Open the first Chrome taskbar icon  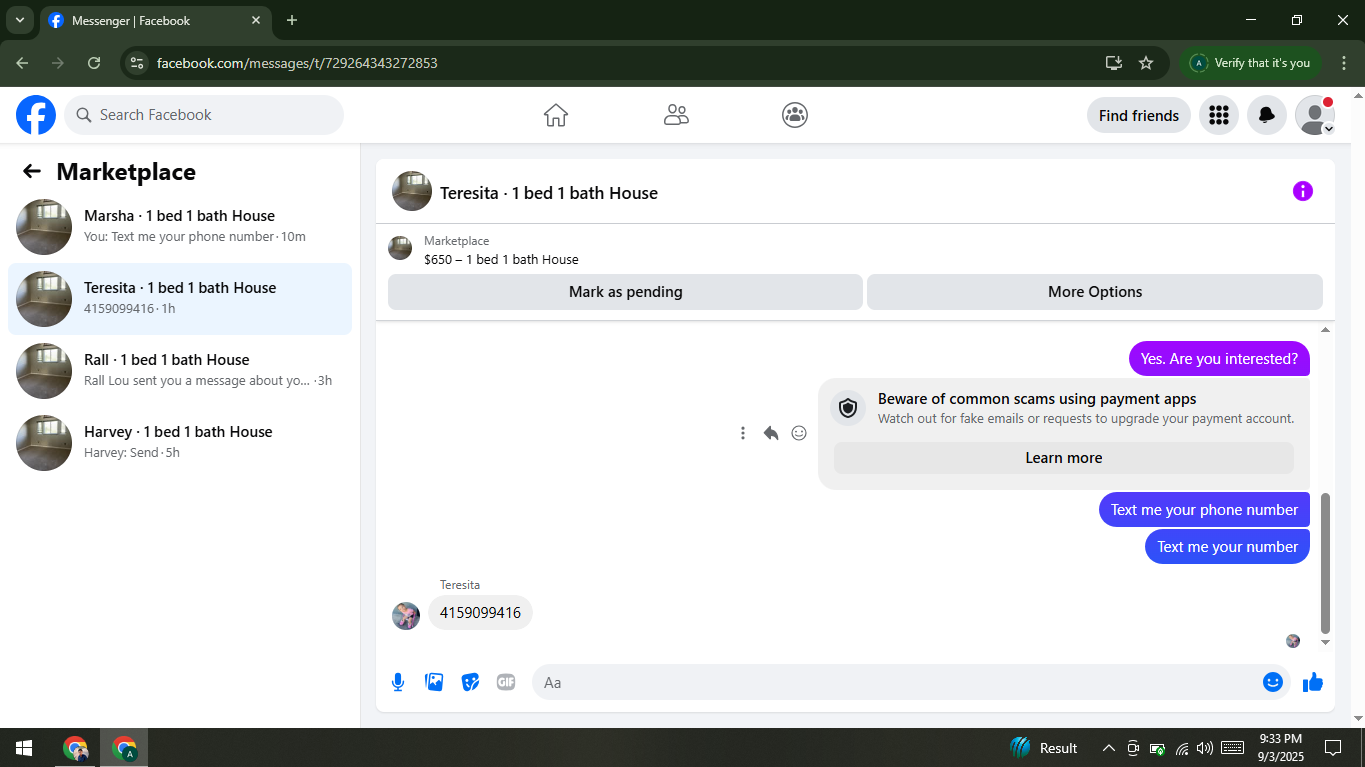click(x=75, y=748)
